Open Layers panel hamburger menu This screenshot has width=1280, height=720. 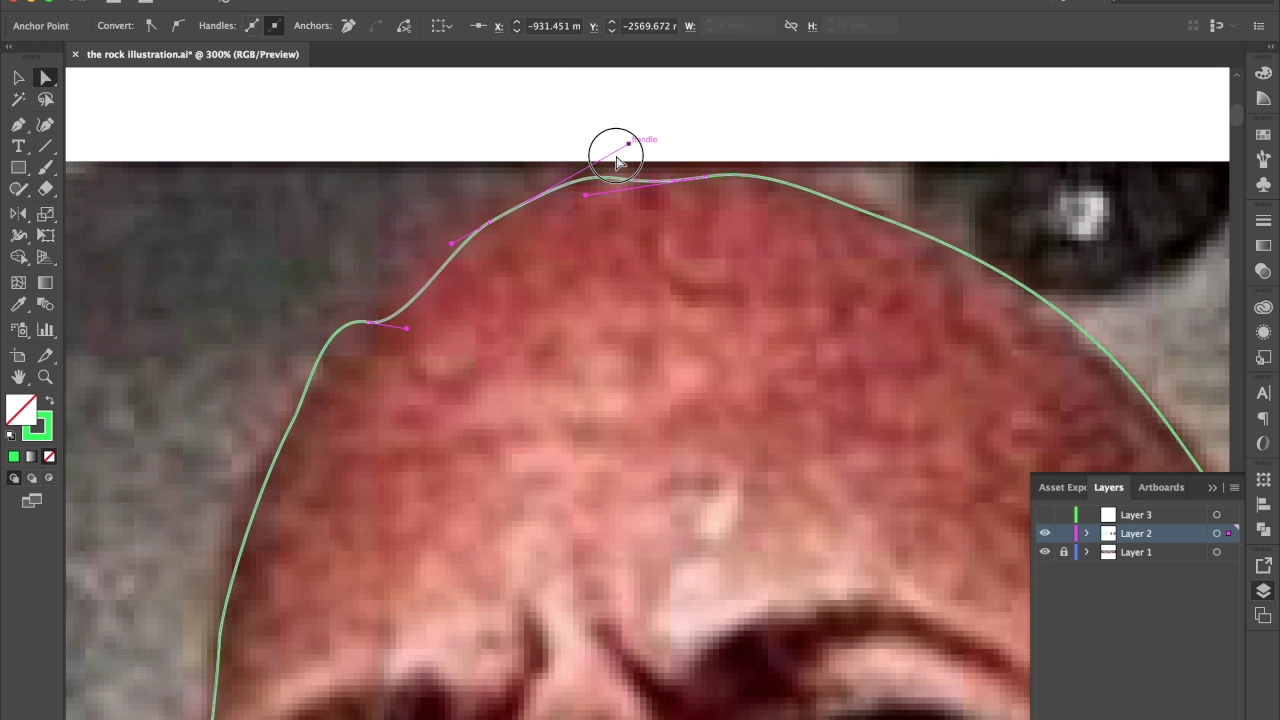click(x=1234, y=488)
